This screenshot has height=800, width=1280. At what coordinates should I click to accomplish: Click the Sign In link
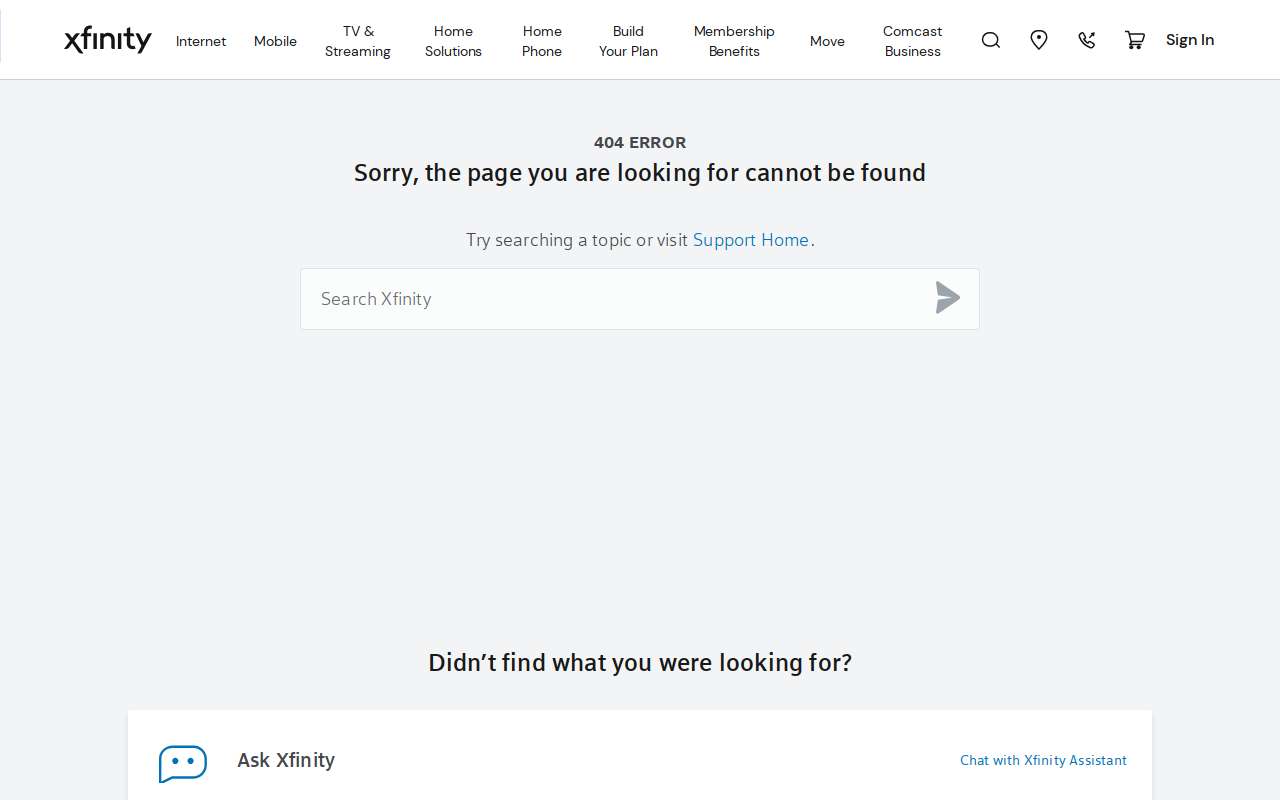(1190, 40)
